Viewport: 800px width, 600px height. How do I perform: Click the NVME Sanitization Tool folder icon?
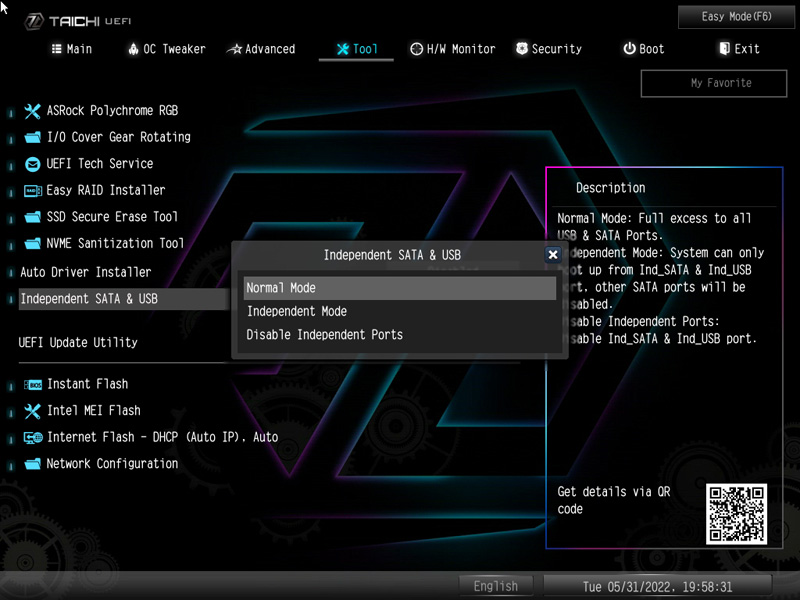33,244
